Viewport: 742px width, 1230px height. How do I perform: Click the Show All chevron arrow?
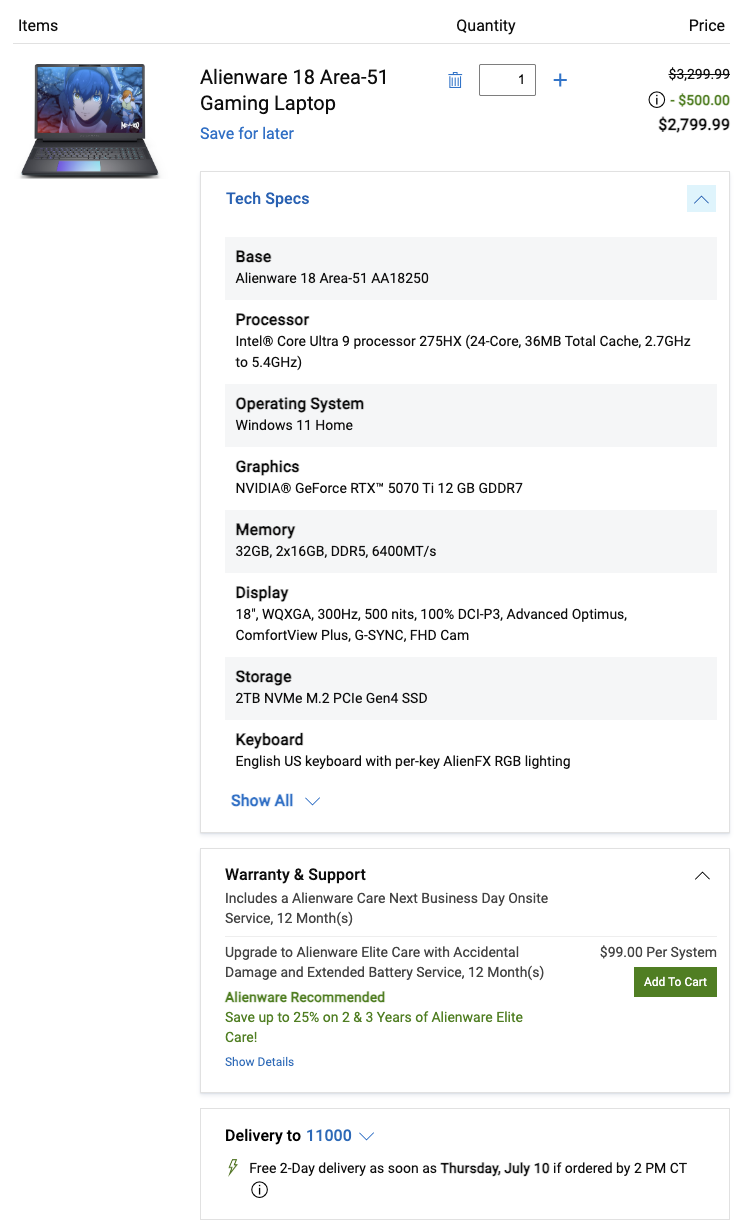(312, 801)
